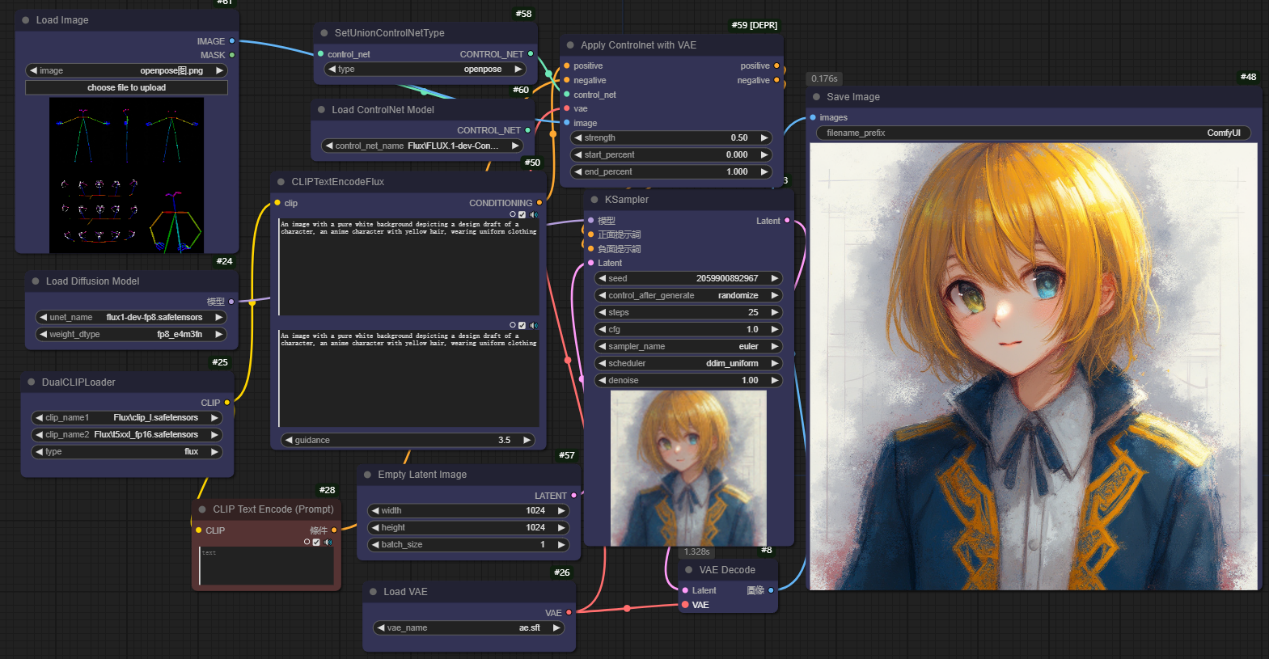The image size is (1269, 659).
Task: Click the left arrow to decrease ControlNet strength
Action: pos(579,138)
